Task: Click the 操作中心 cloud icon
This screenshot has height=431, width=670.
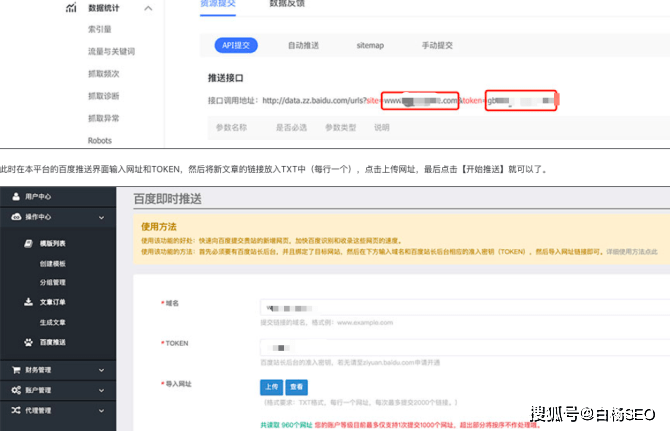Action: [x=16, y=217]
